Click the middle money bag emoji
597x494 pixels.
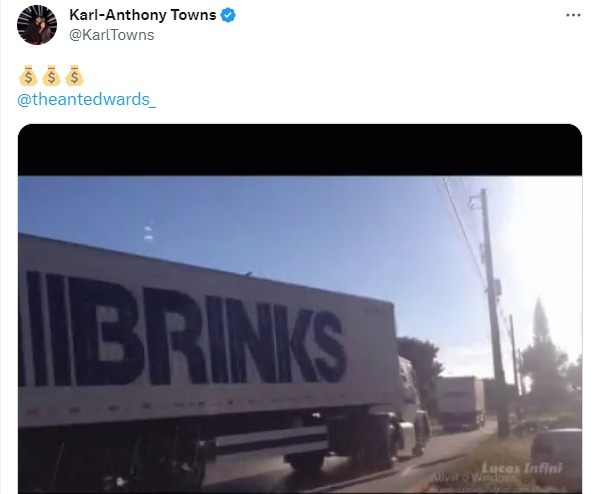click(51, 75)
